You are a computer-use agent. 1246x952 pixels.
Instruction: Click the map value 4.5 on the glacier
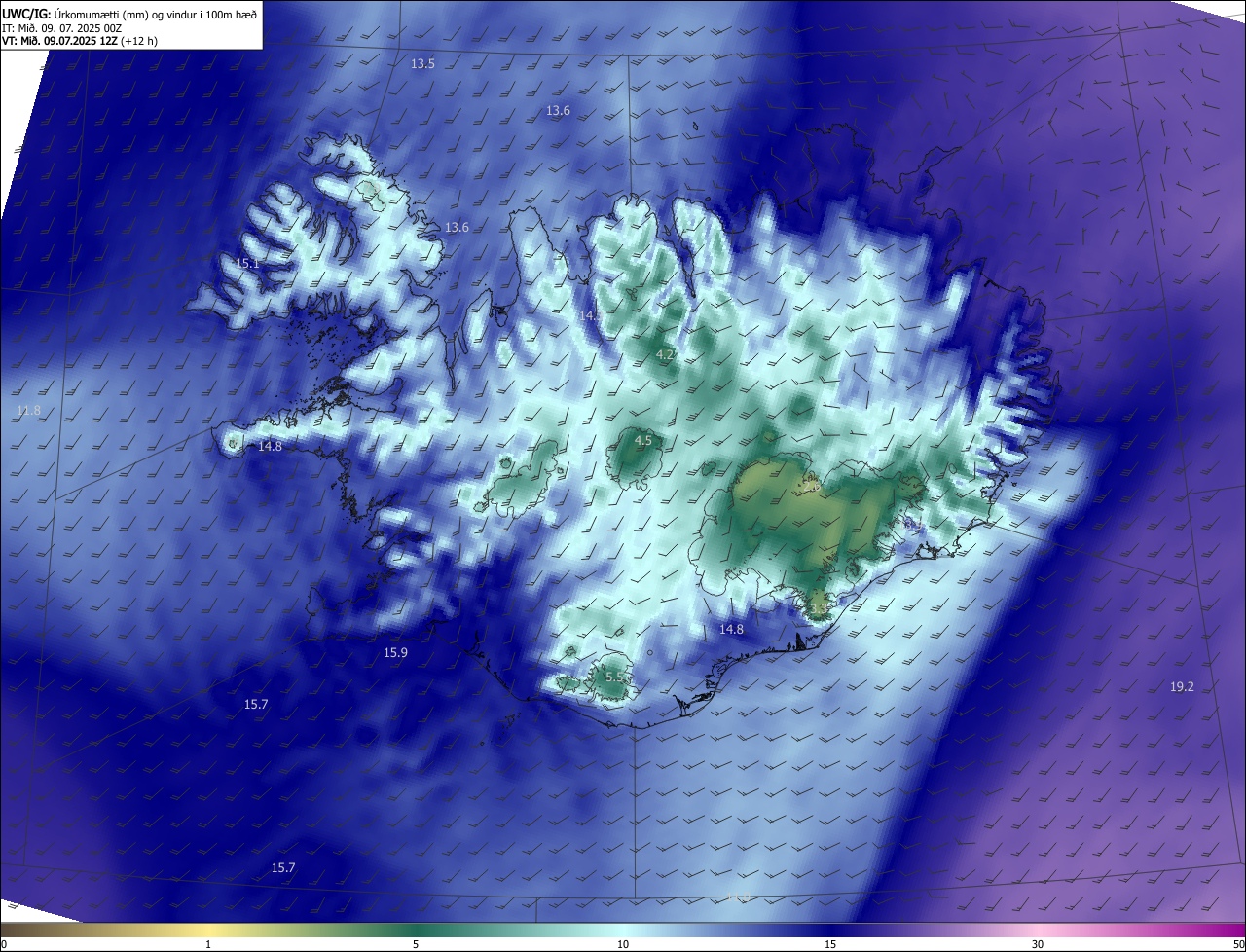pyautogui.click(x=642, y=441)
